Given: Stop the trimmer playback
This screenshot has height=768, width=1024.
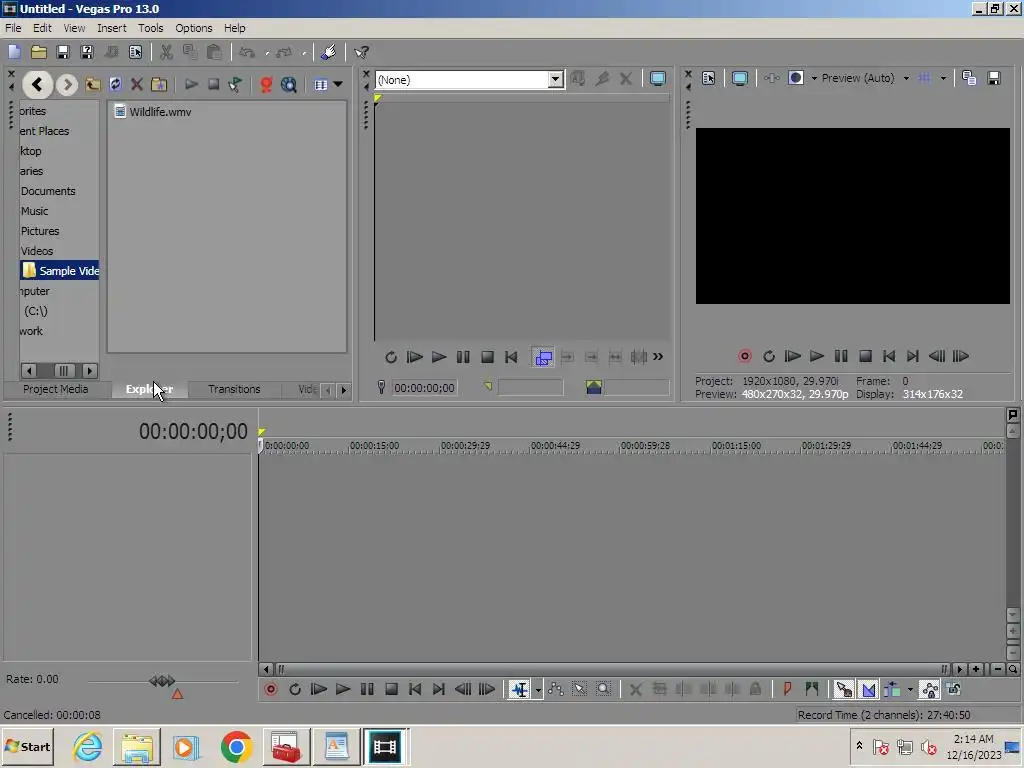Looking at the screenshot, I should pyautogui.click(x=487, y=357).
